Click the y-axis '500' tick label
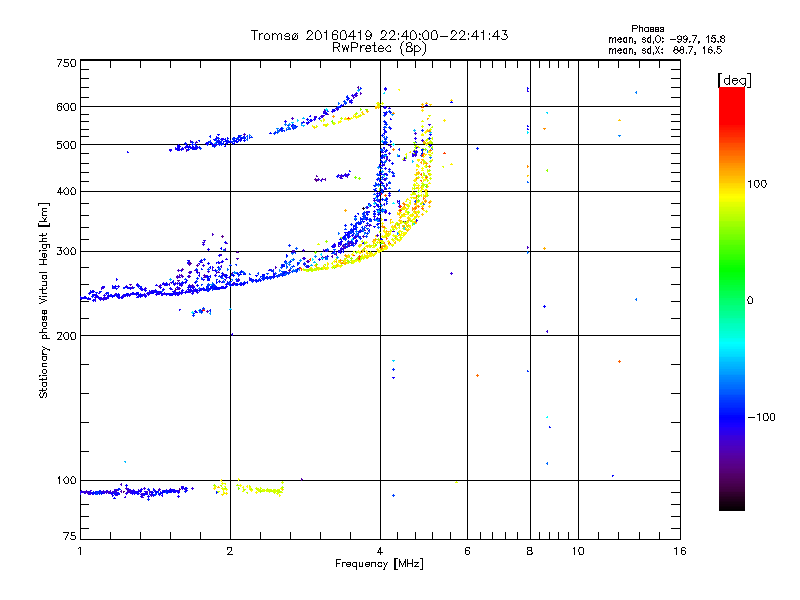The width and height of the screenshot is (800, 600). 66,145
